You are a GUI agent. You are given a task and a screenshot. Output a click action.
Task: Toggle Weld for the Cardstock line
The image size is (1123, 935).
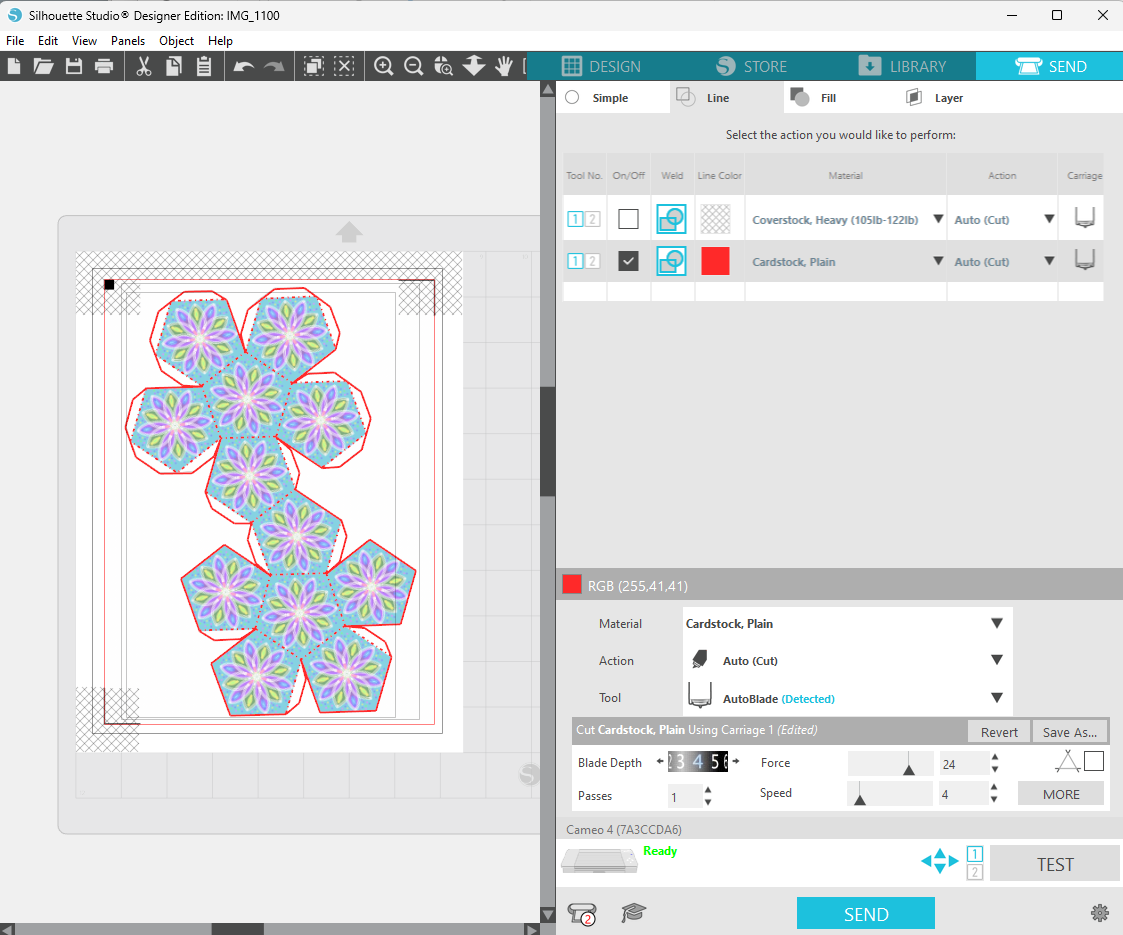point(671,261)
